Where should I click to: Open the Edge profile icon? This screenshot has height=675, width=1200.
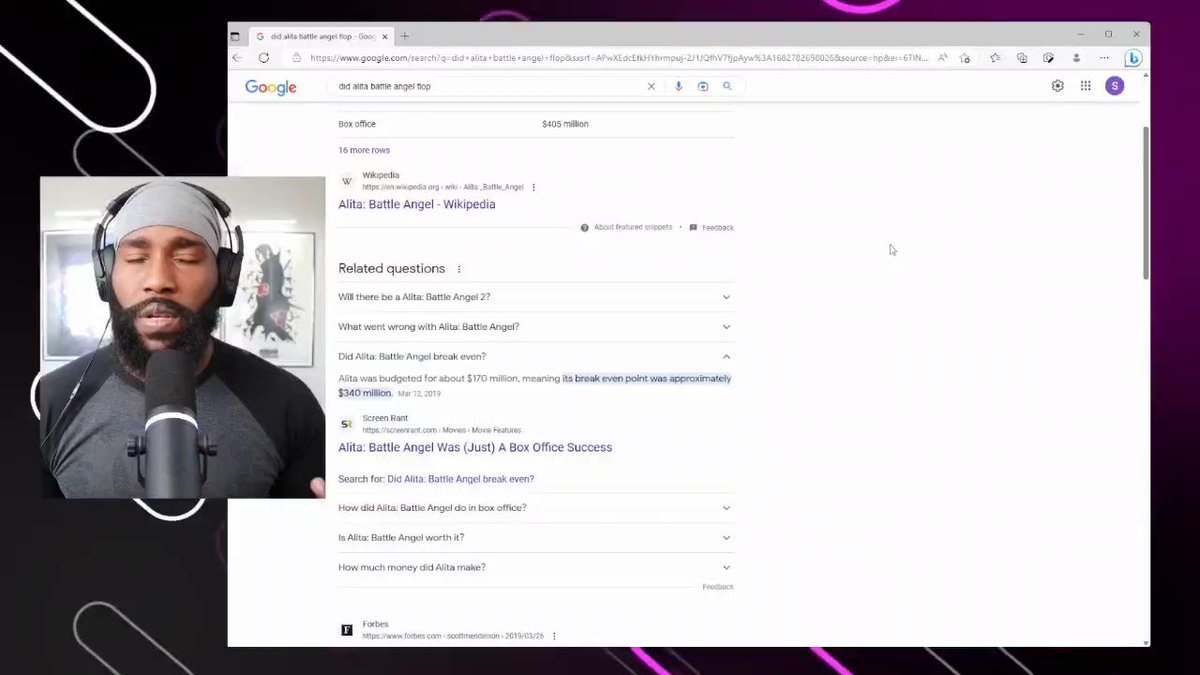pyautogui.click(x=1076, y=58)
